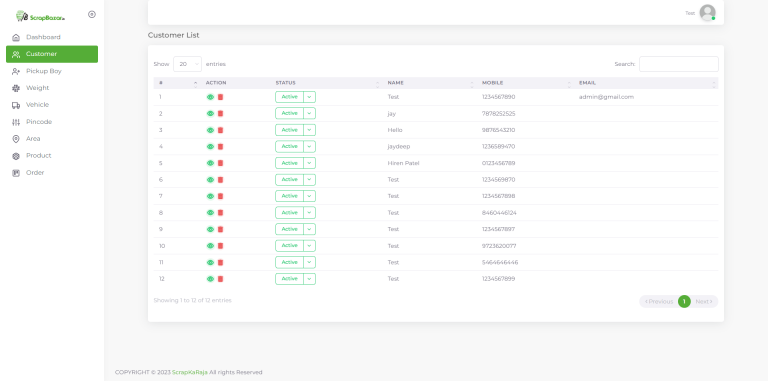Sort table by Status column
Viewport: 768px width, 381px height.
[326, 83]
